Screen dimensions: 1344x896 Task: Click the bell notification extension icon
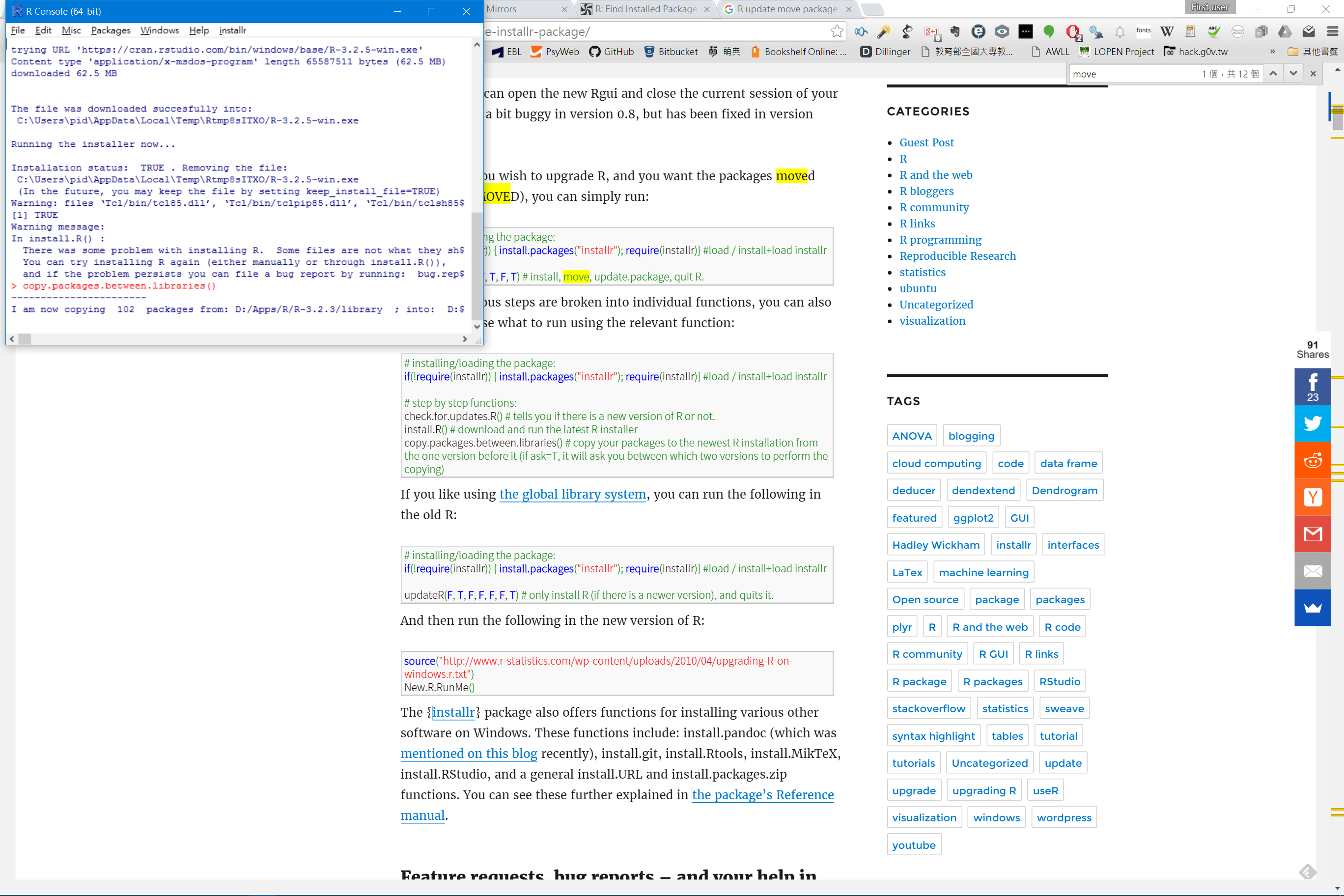tap(1120, 32)
